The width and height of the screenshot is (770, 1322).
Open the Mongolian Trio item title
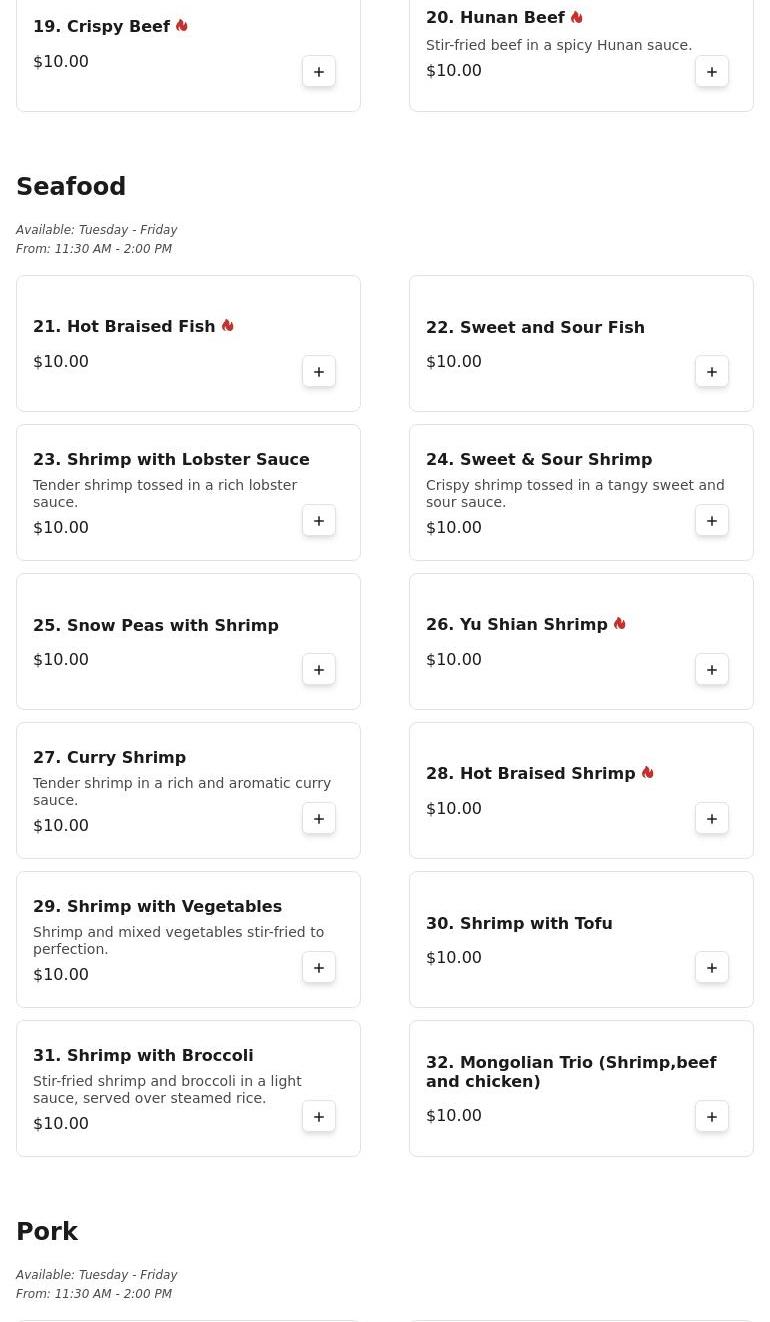[570, 1072]
